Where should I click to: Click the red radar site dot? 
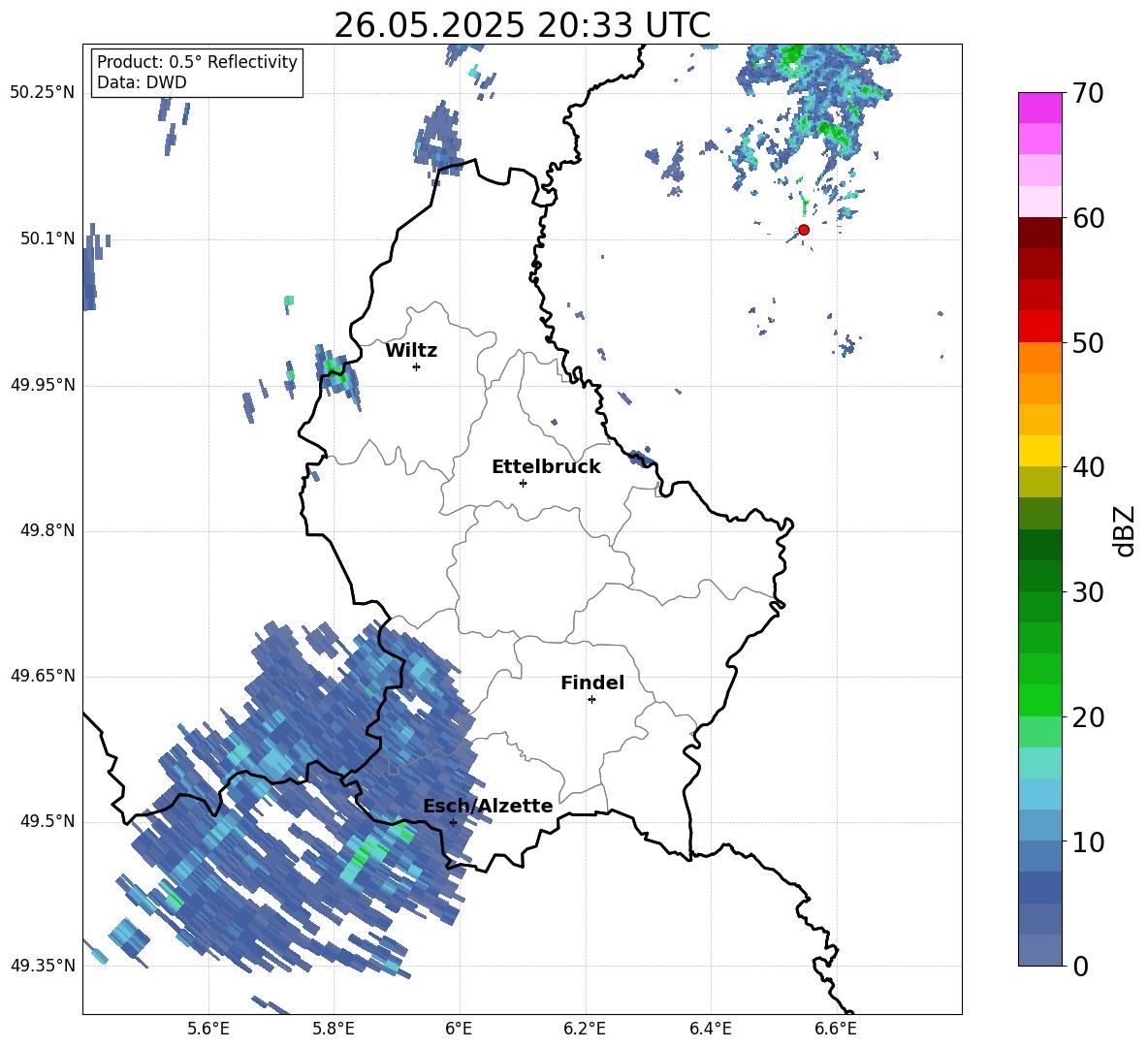pos(804,230)
